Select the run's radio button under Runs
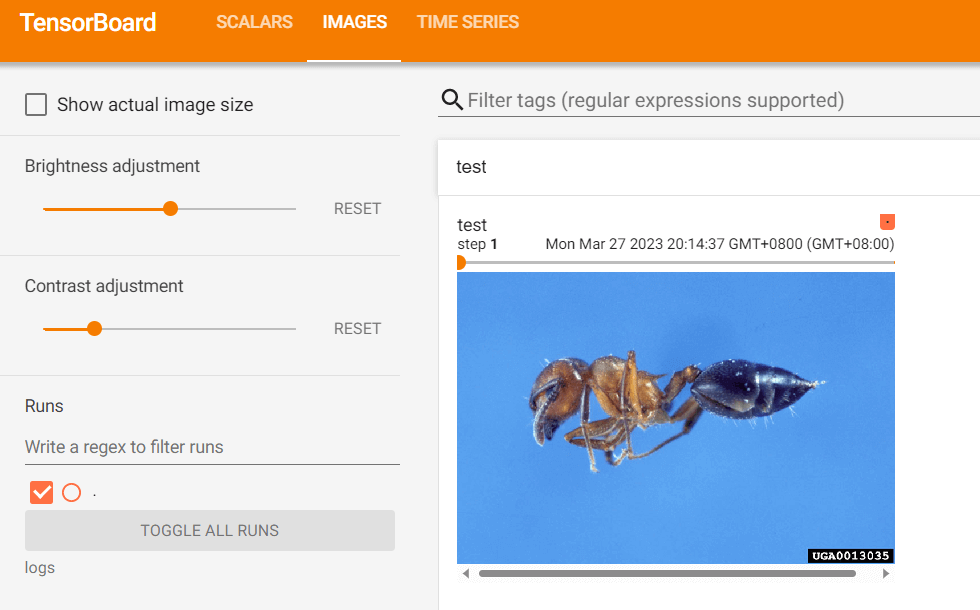Viewport: 980px width, 610px height. tap(71, 492)
